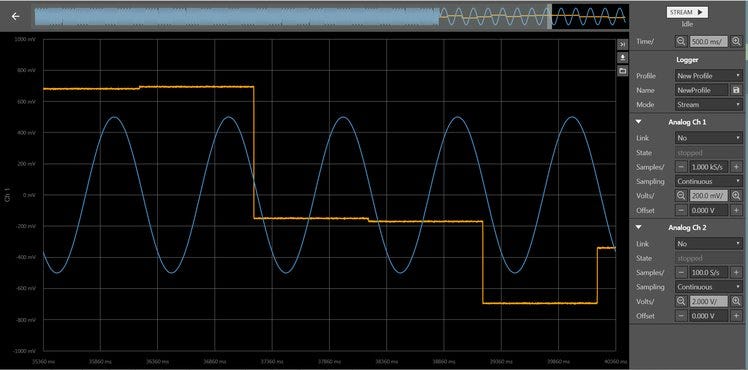This screenshot has width=748, height=370.
Task: Decrease Analog Ch 2 Offset value
Action: coord(681,316)
